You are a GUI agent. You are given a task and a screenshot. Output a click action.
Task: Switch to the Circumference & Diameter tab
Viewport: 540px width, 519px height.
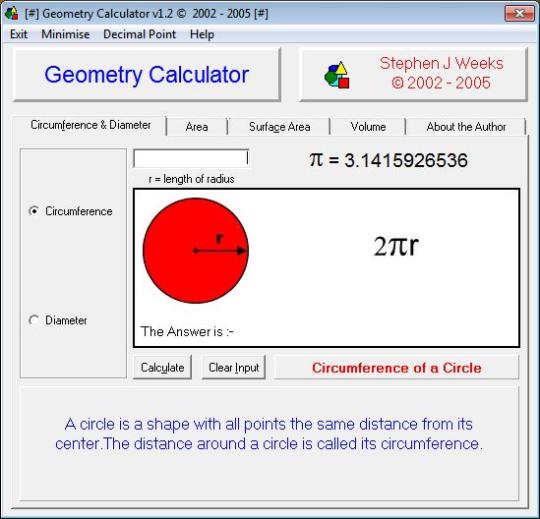(x=90, y=125)
